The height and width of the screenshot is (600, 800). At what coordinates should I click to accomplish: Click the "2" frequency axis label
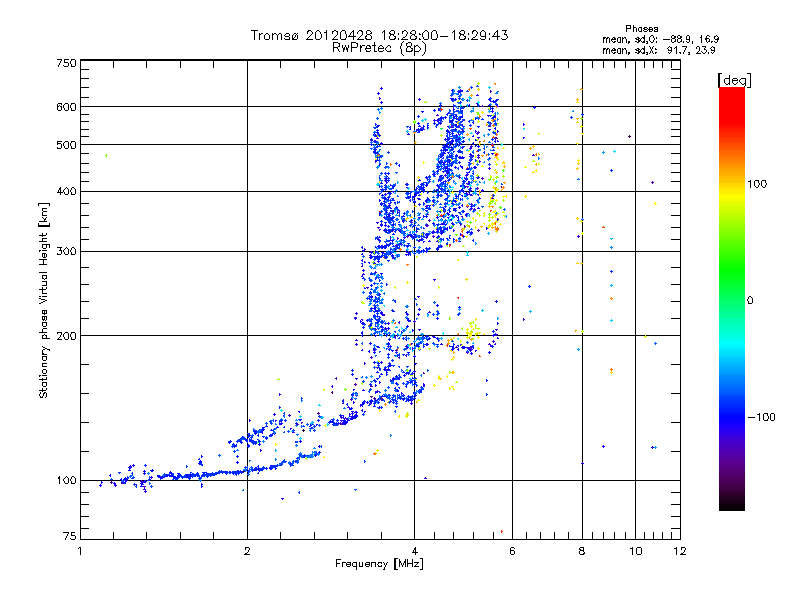click(247, 551)
